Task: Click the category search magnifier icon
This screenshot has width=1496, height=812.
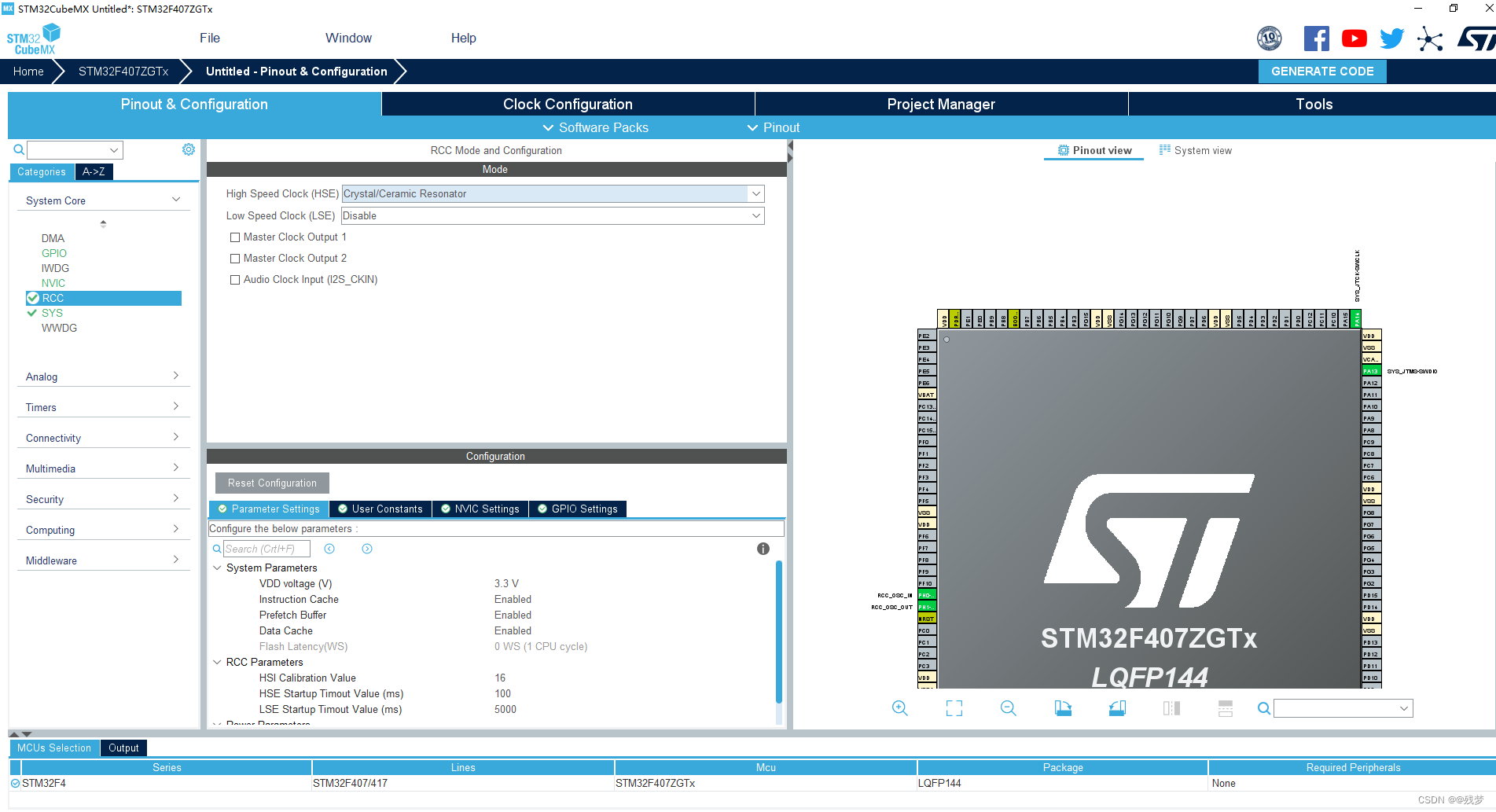Action: [19, 149]
